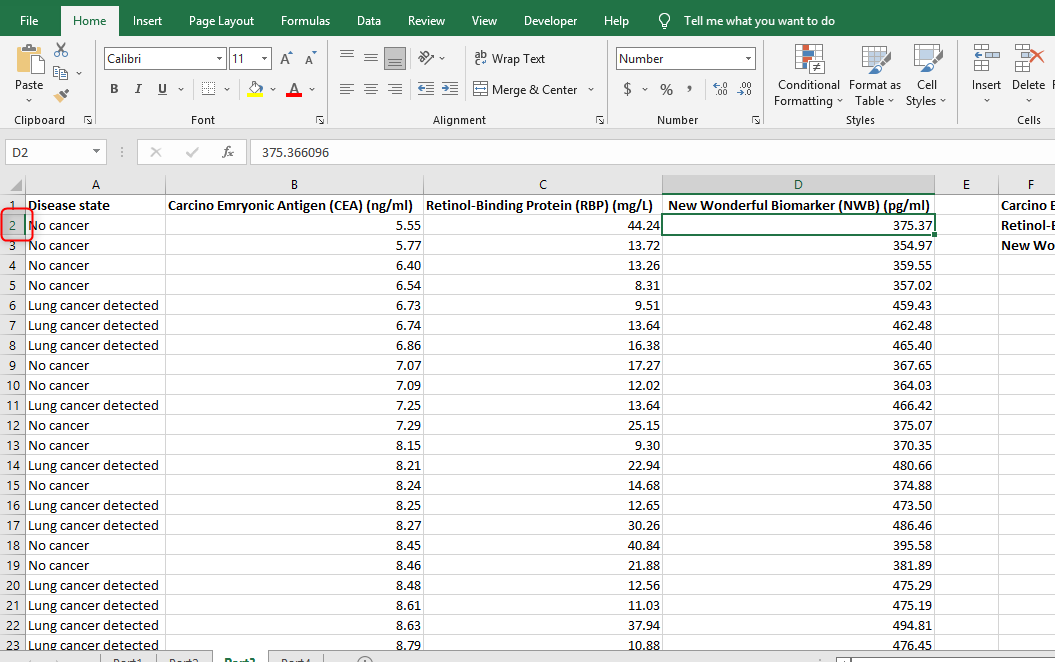Open the Font group dialog launcher
This screenshot has height=662, width=1055.
tap(320, 120)
